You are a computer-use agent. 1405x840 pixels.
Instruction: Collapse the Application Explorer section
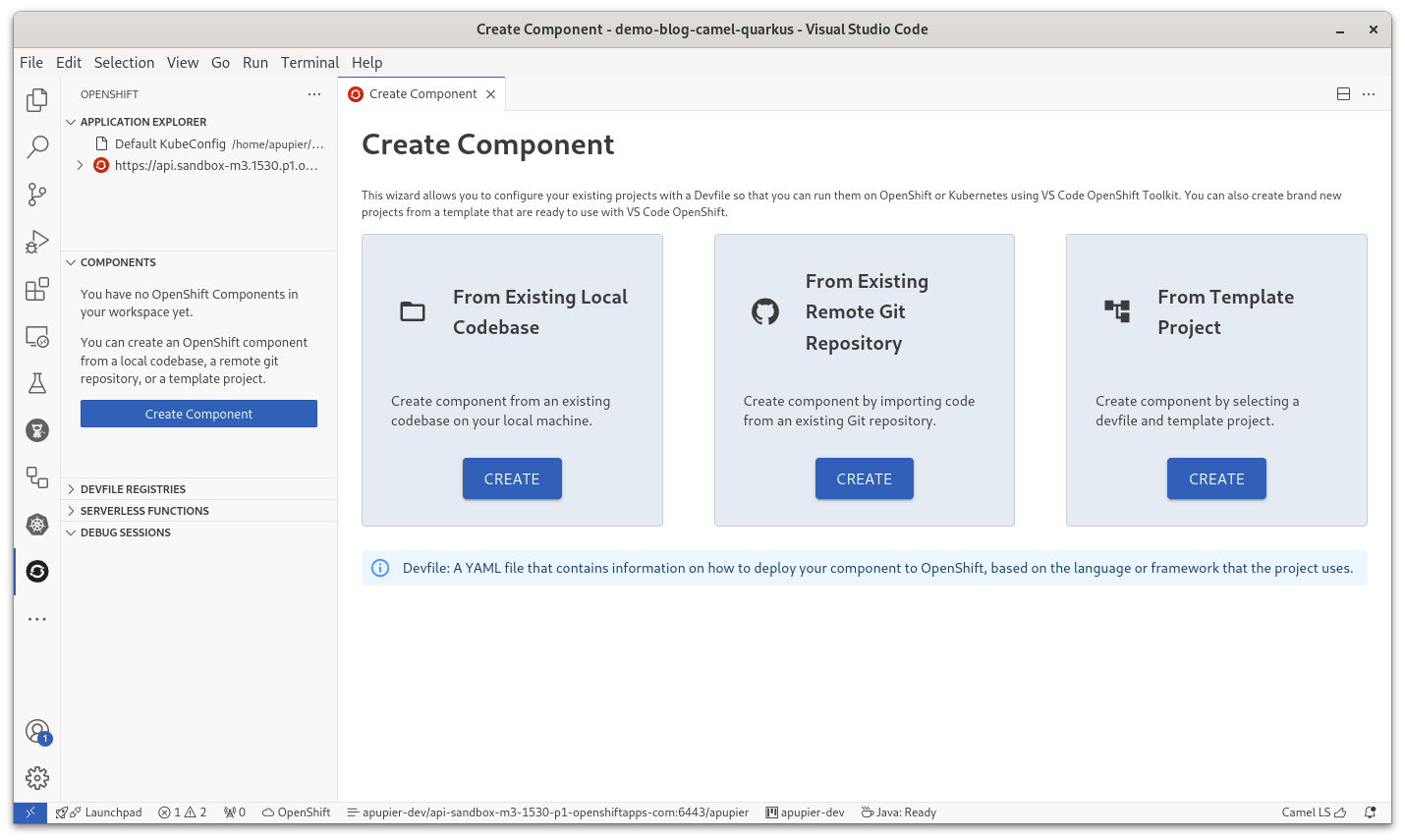click(70, 121)
